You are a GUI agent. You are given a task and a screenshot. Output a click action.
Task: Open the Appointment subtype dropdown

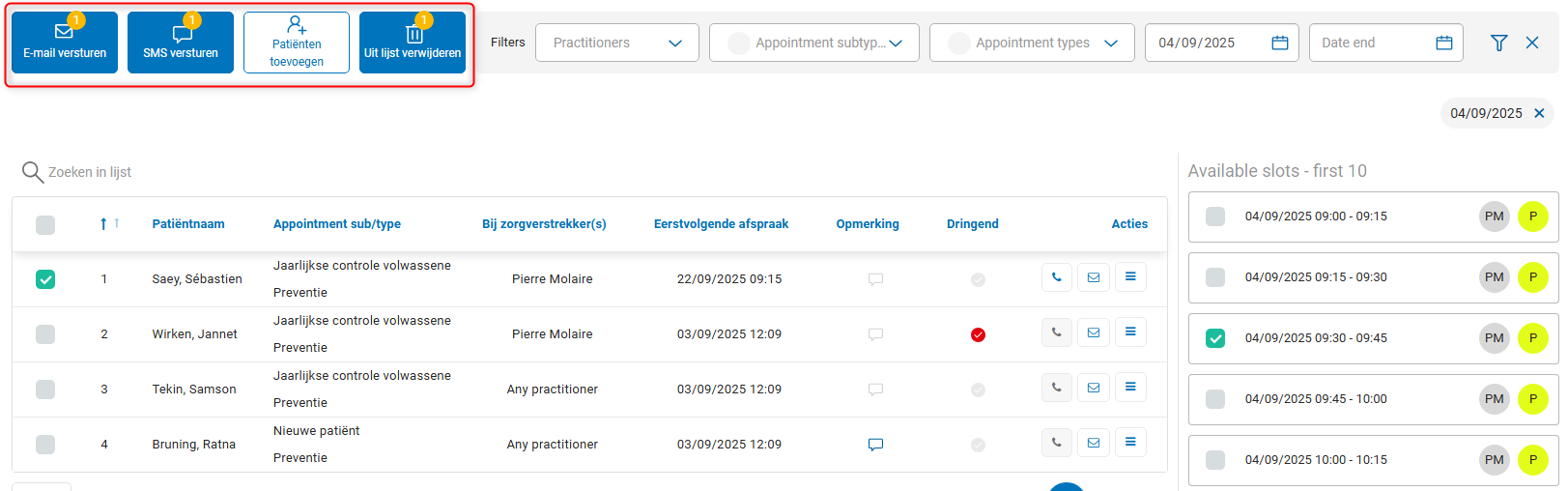(814, 43)
